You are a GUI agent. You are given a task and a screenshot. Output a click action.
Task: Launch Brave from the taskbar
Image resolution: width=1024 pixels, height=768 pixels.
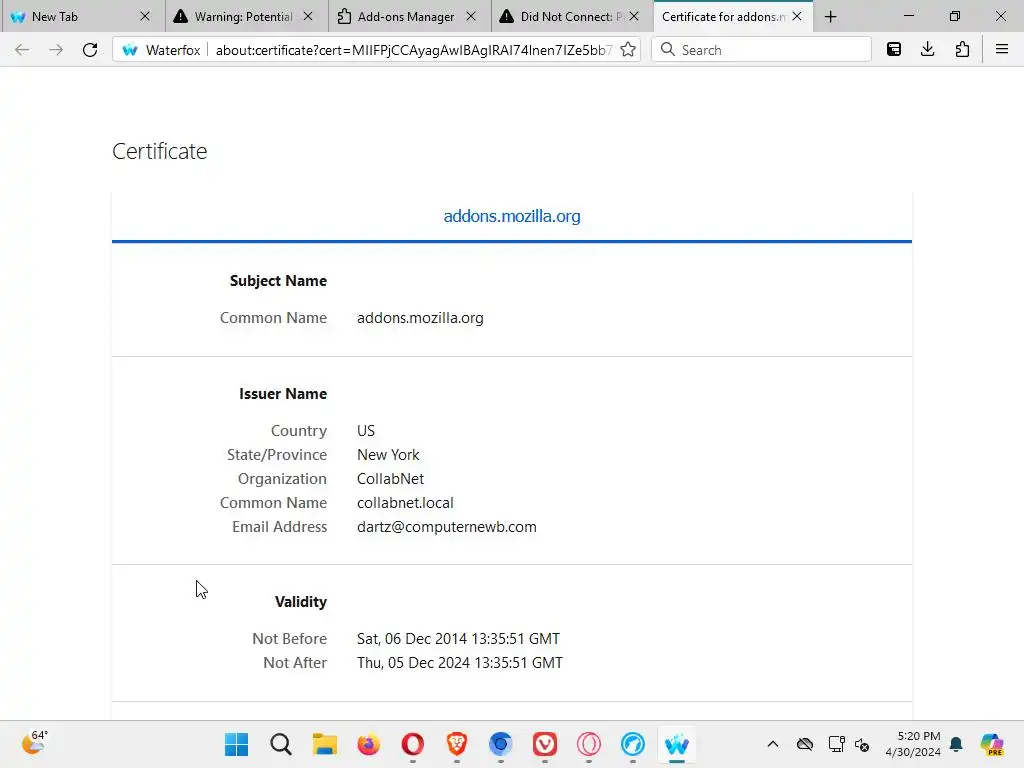456,744
